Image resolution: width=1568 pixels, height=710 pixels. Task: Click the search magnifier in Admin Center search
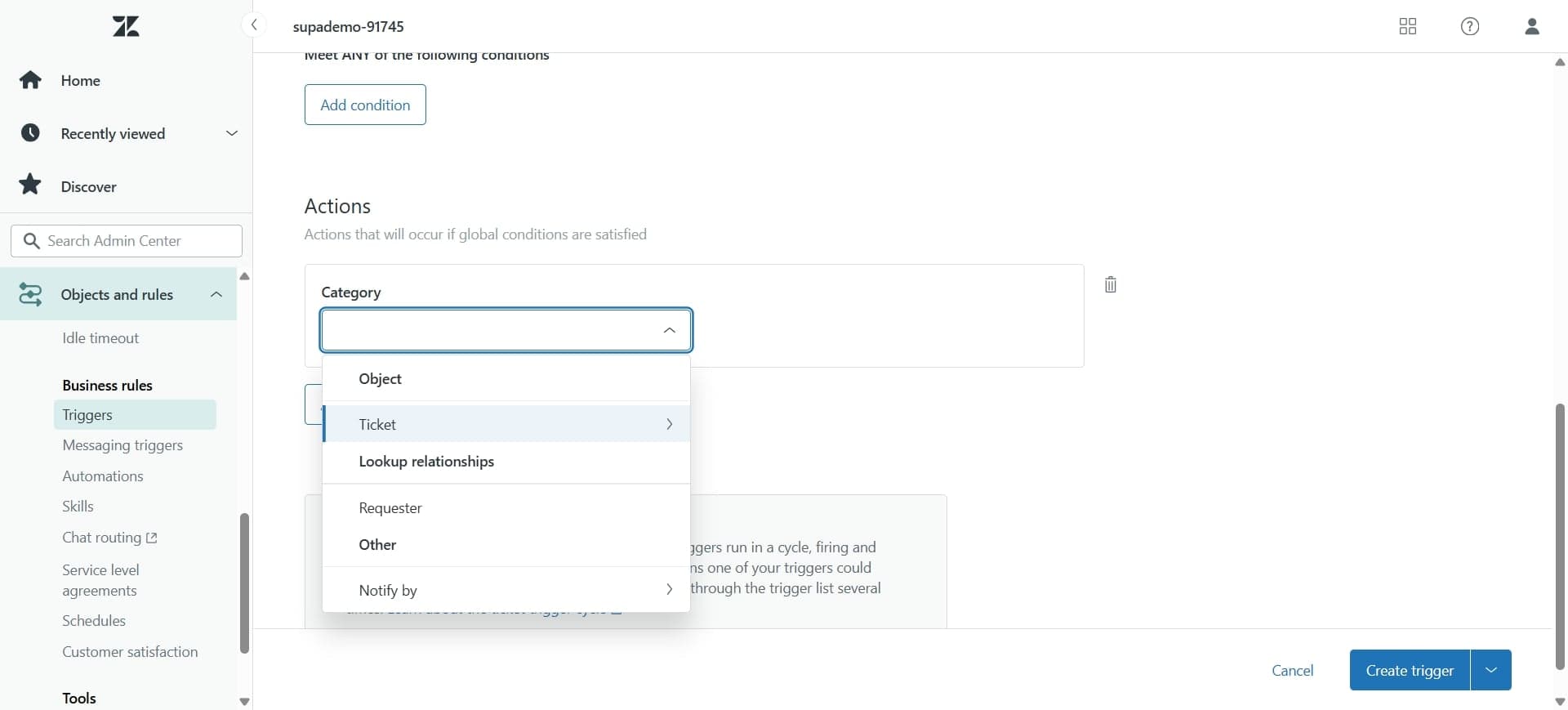30,241
